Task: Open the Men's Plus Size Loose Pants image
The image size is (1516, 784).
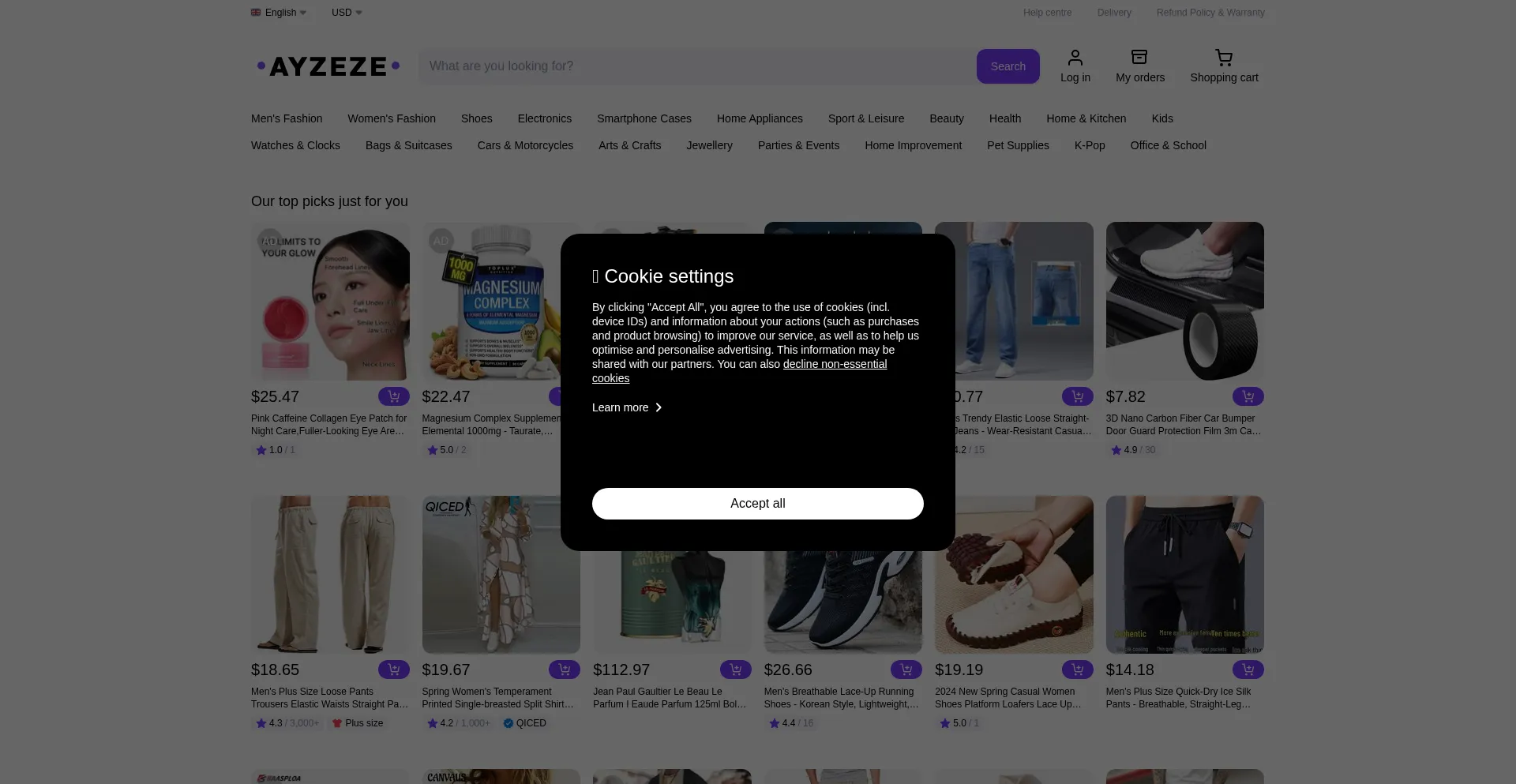Action: pyautogui.click(x=330, y=575)
